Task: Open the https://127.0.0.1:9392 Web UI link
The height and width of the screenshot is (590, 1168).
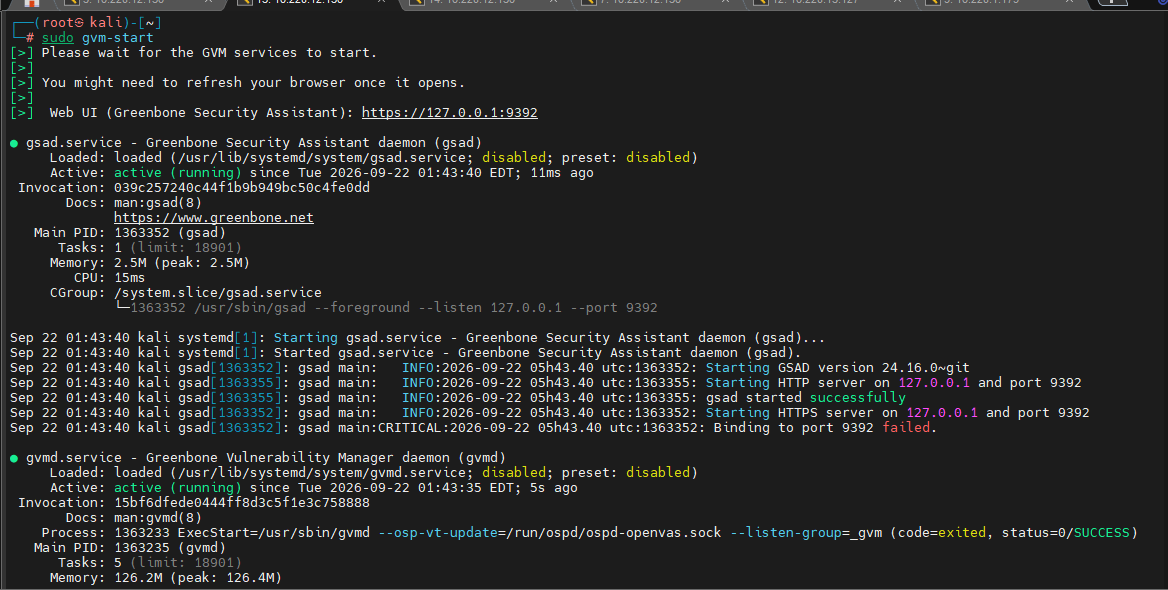Action: (x=449, y=112)
